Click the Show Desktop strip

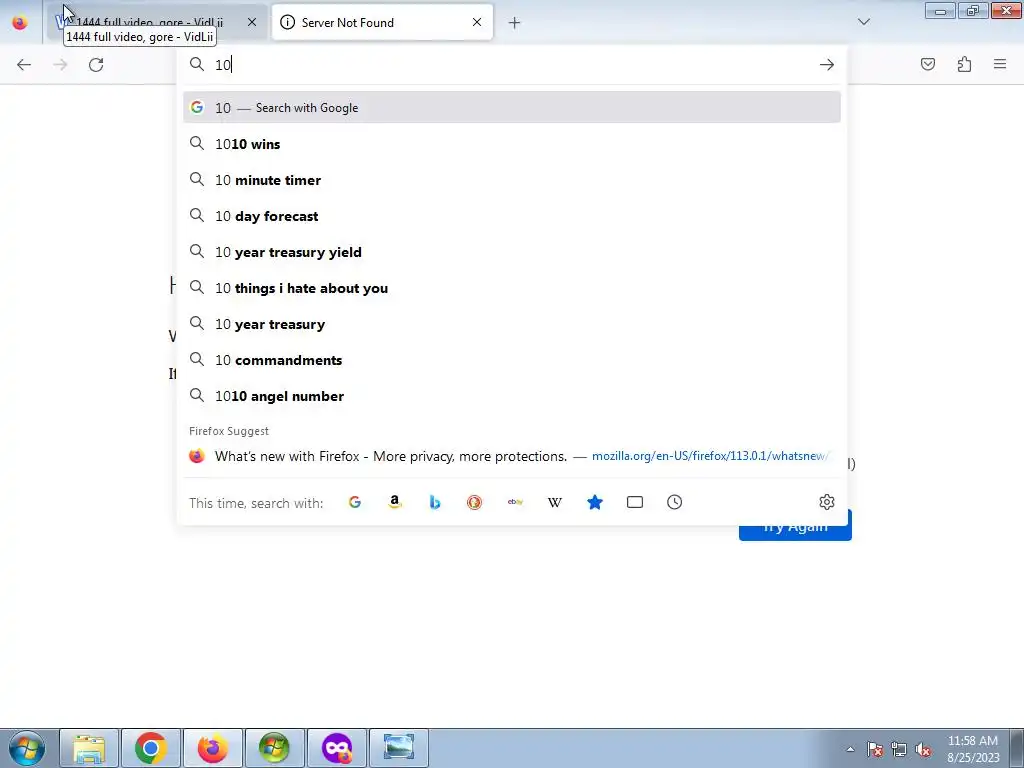1016,748
